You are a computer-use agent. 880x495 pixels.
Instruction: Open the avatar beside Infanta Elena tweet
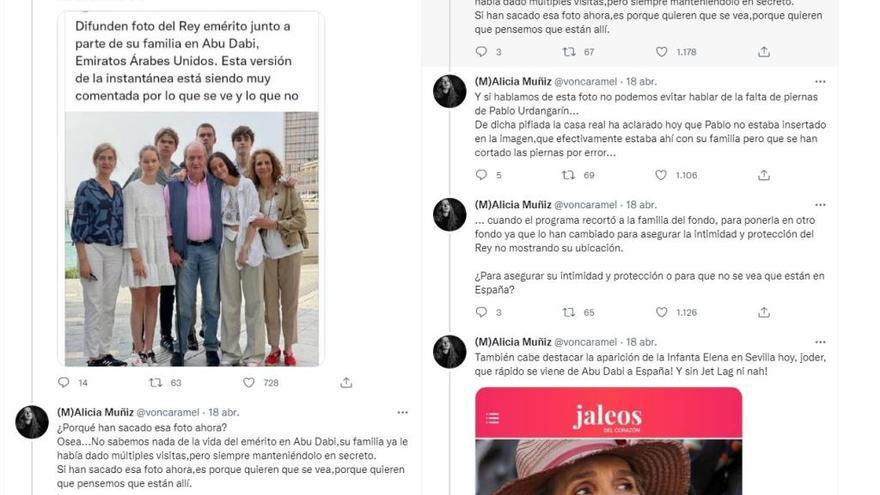(x=450, y=352)
